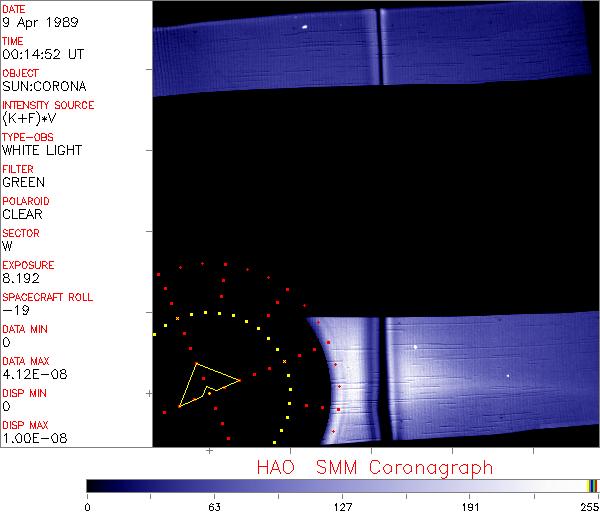The image size is (600, 512).
Task: Click the color bar near the 127 mark
Action: pos(342,485)
